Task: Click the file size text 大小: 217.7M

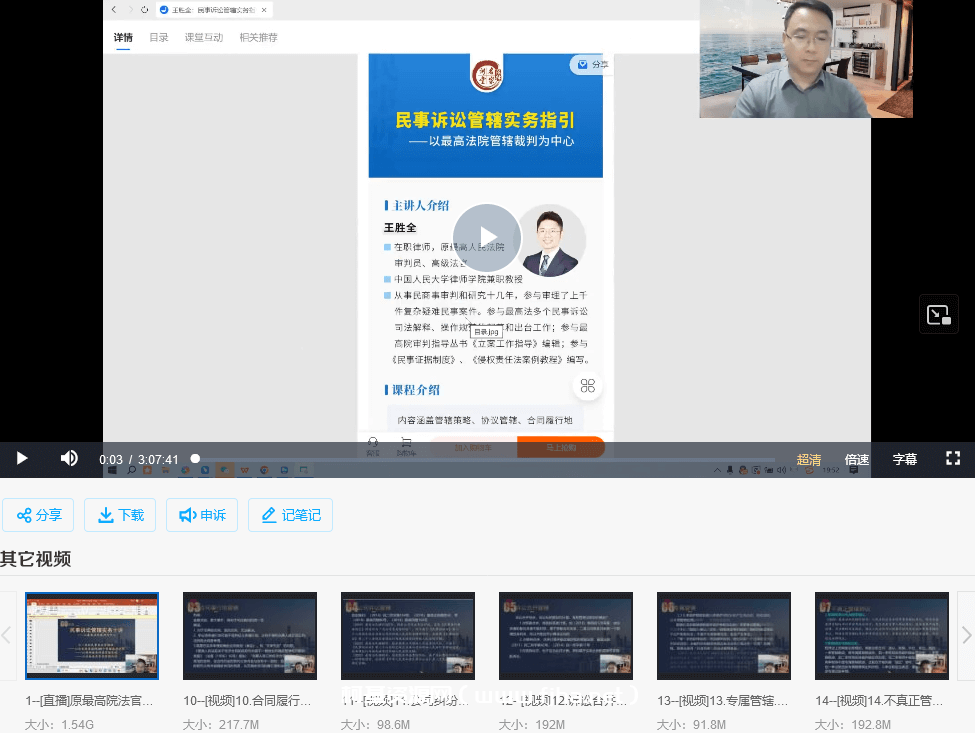Action: point(221,724)
